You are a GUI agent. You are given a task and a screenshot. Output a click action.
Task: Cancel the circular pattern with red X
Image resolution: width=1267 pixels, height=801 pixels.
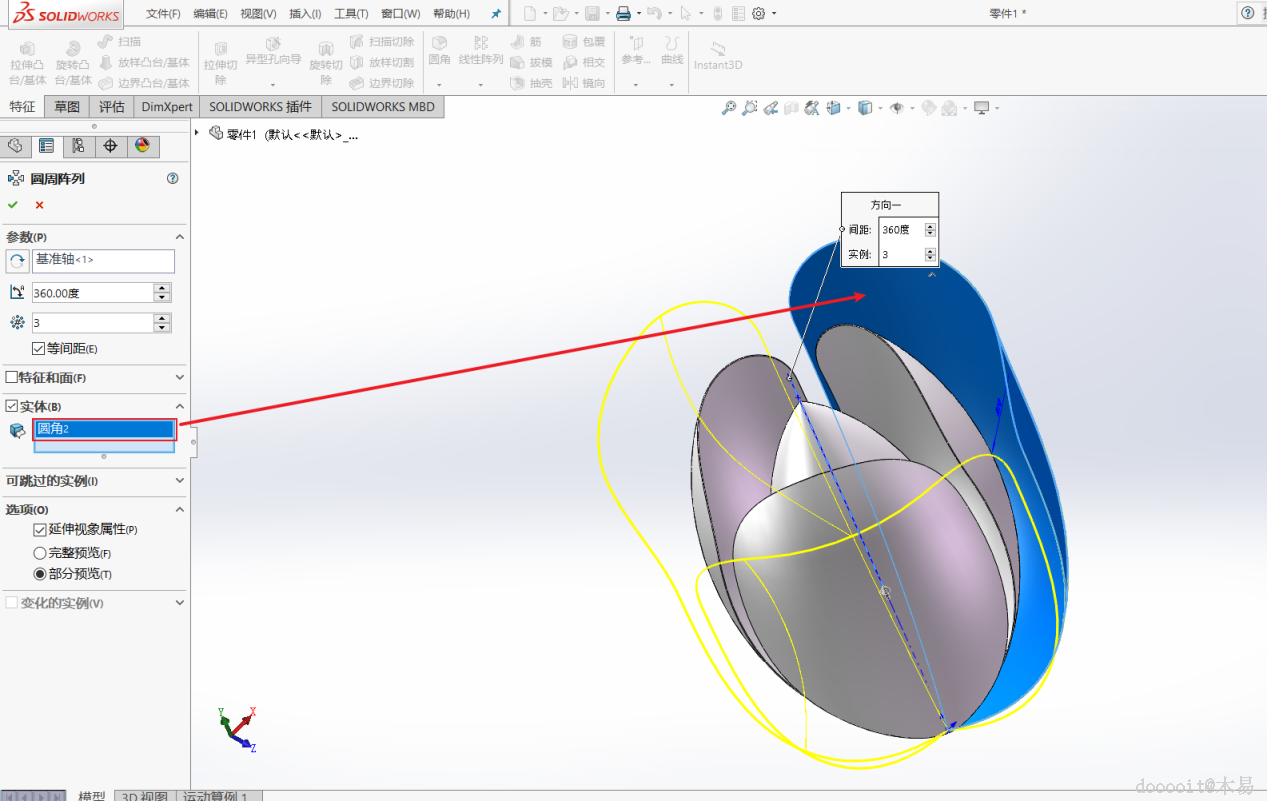[x=40, y=205]
